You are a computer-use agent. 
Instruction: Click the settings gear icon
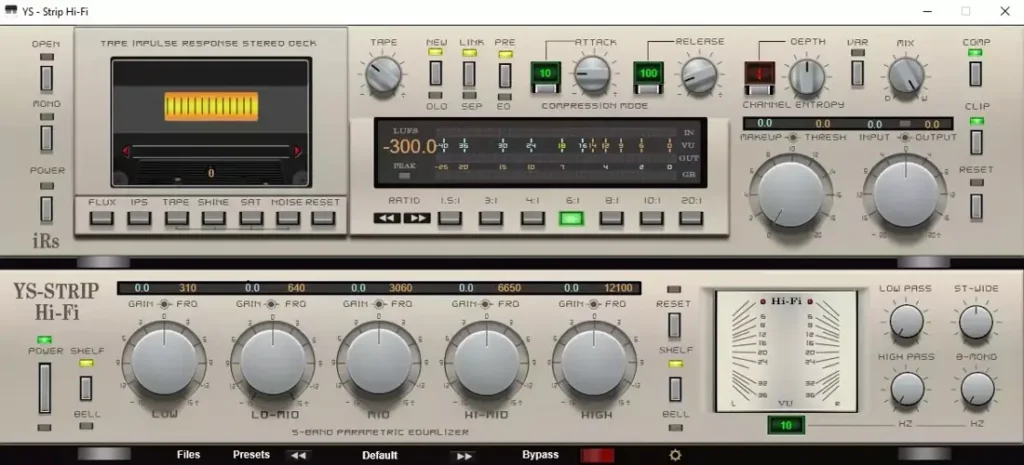(676, 455)
